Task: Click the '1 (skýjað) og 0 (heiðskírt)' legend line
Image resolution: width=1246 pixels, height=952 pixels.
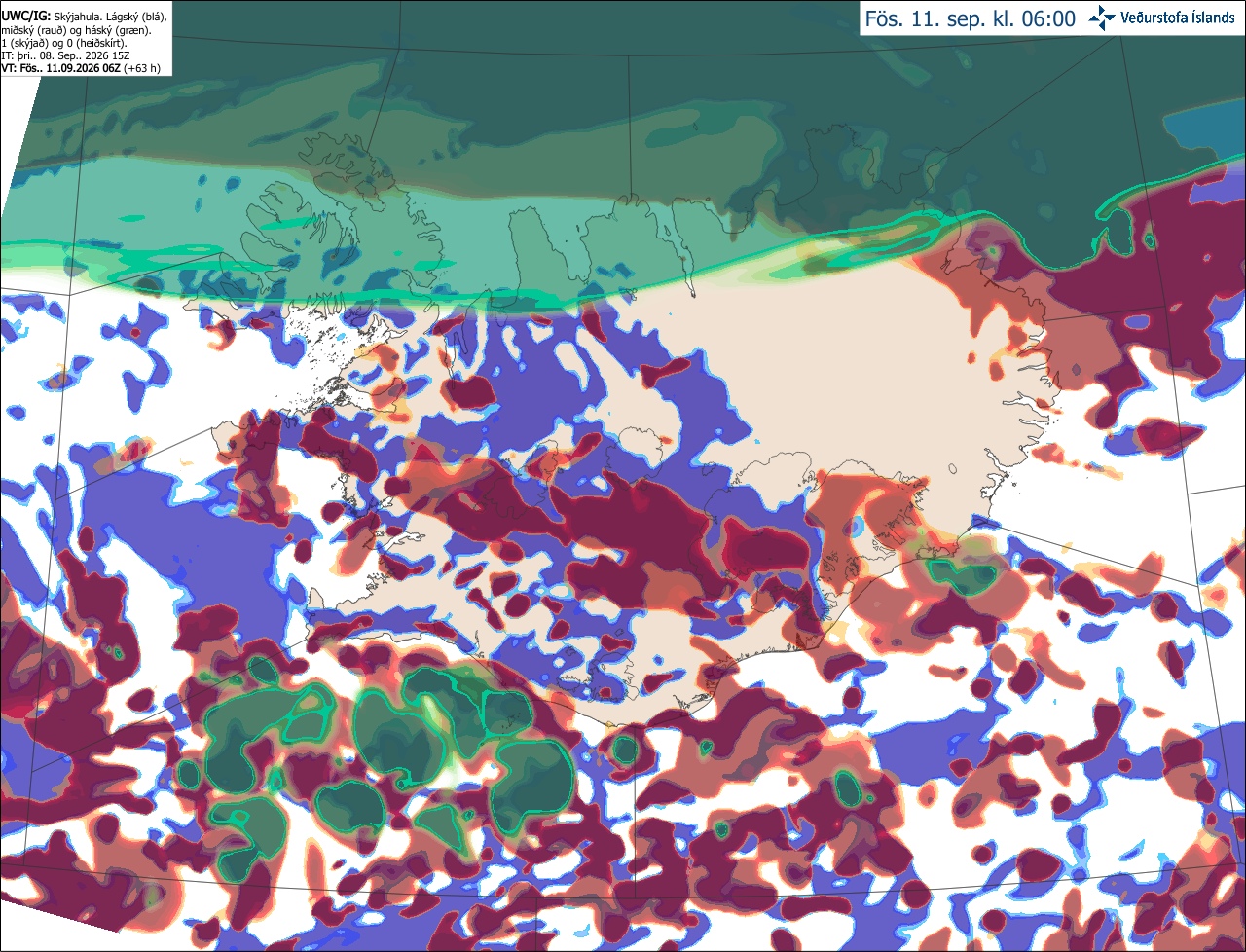Action: coord(64,43)
